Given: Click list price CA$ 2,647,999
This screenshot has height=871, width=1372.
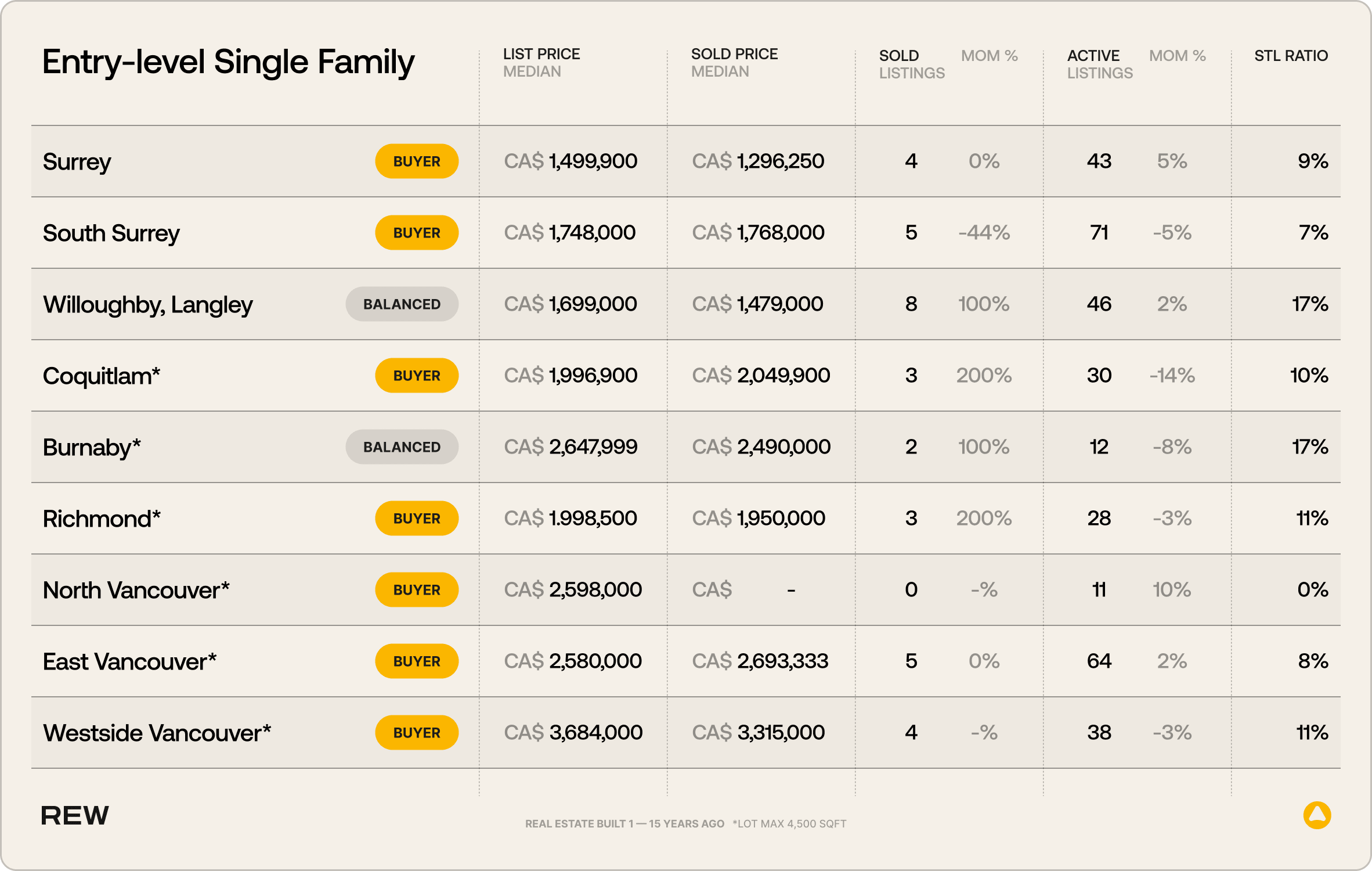Looking at the screenshot, I should [x=571, y=447].
